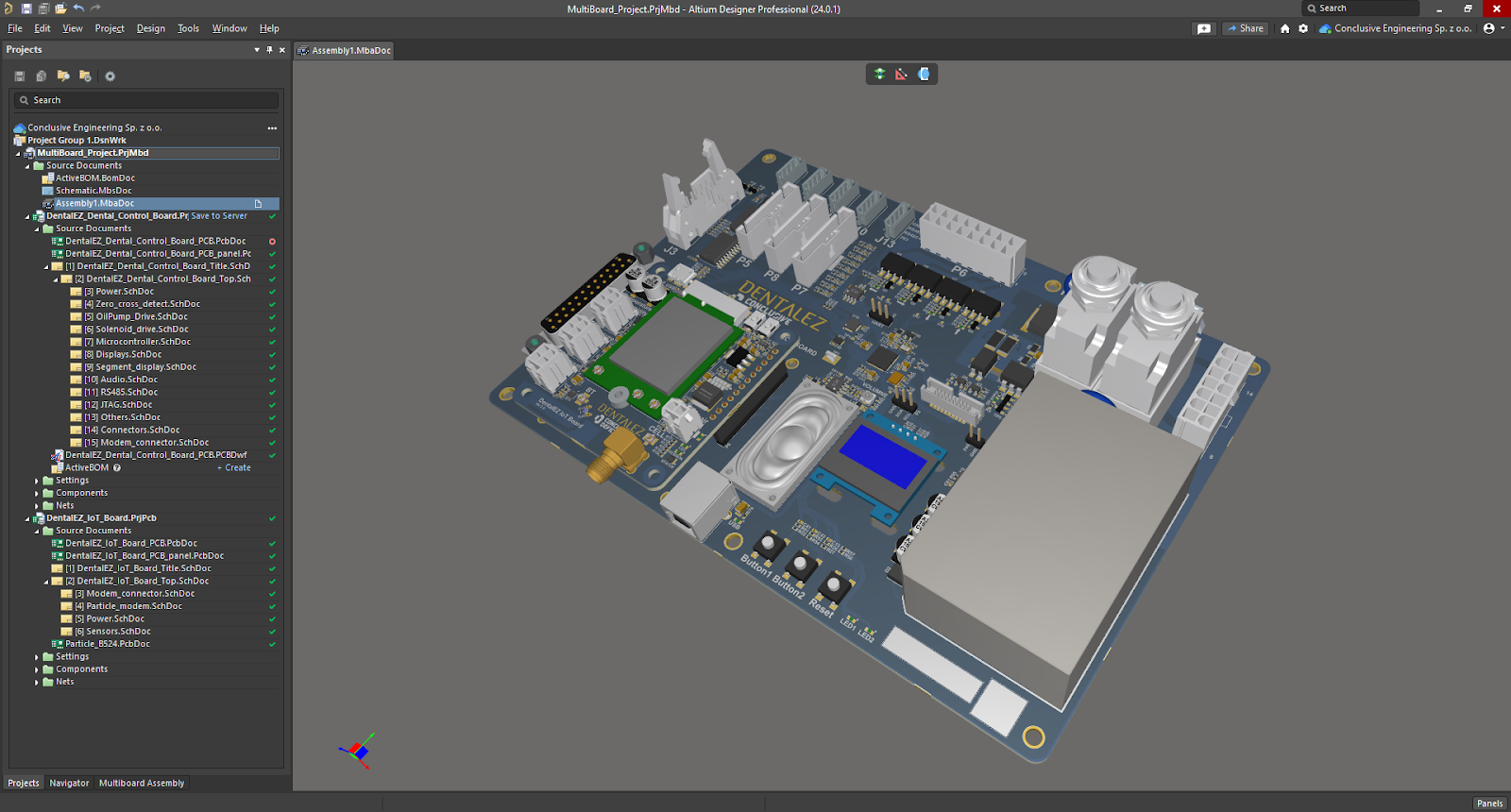Viewport: 1511px width, 812px height.
Task: Select [3] Power.SchDoc
Action: coord(119,292)
